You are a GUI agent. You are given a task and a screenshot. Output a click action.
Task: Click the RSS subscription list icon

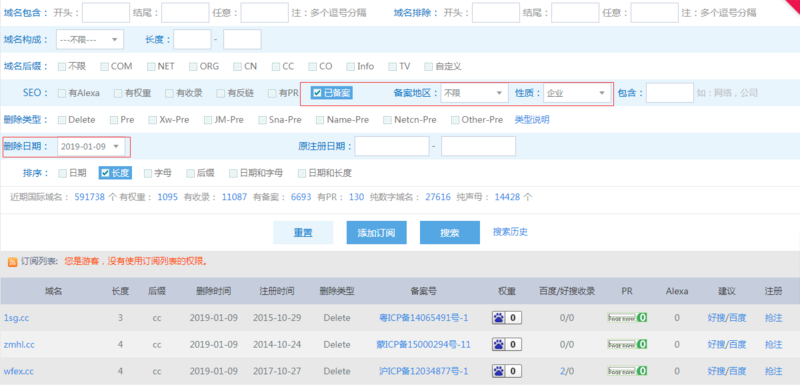click(x=12, y=262)
